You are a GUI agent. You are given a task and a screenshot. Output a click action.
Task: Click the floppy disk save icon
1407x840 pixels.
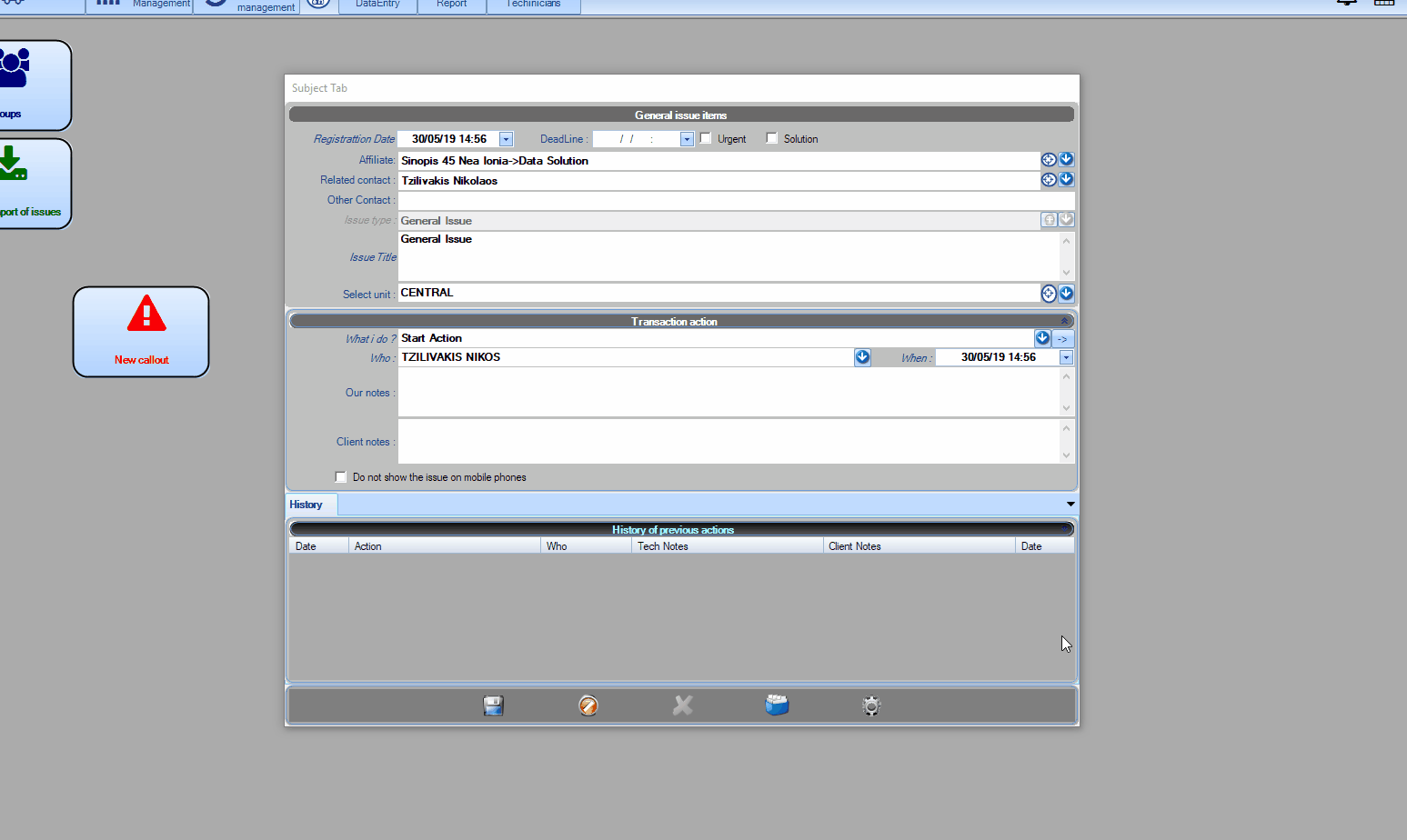(493, 705)
